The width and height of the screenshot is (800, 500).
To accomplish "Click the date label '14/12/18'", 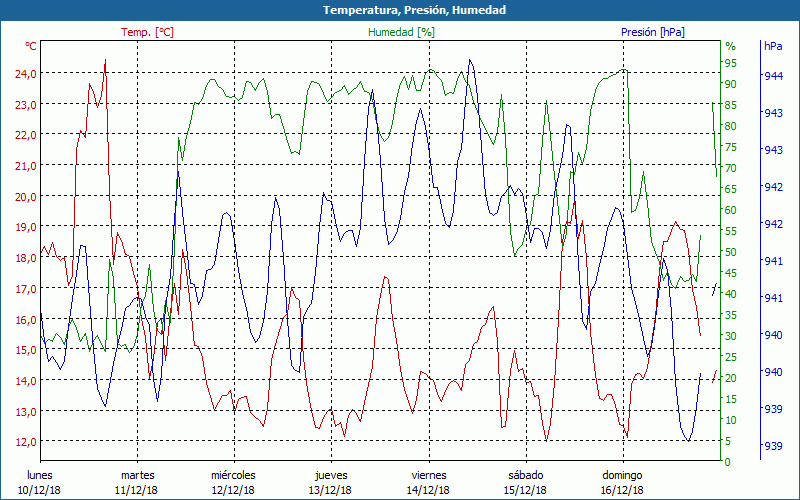I will pyautogui.click(x=428, y=490).
